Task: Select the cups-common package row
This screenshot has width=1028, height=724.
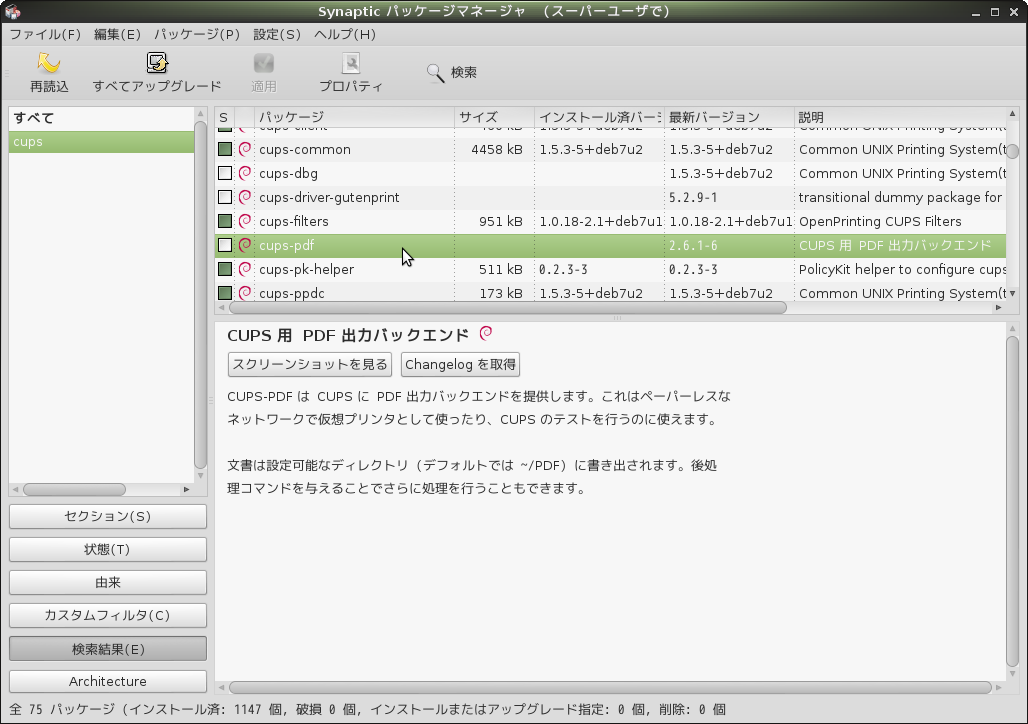Action: click(610, 150)
